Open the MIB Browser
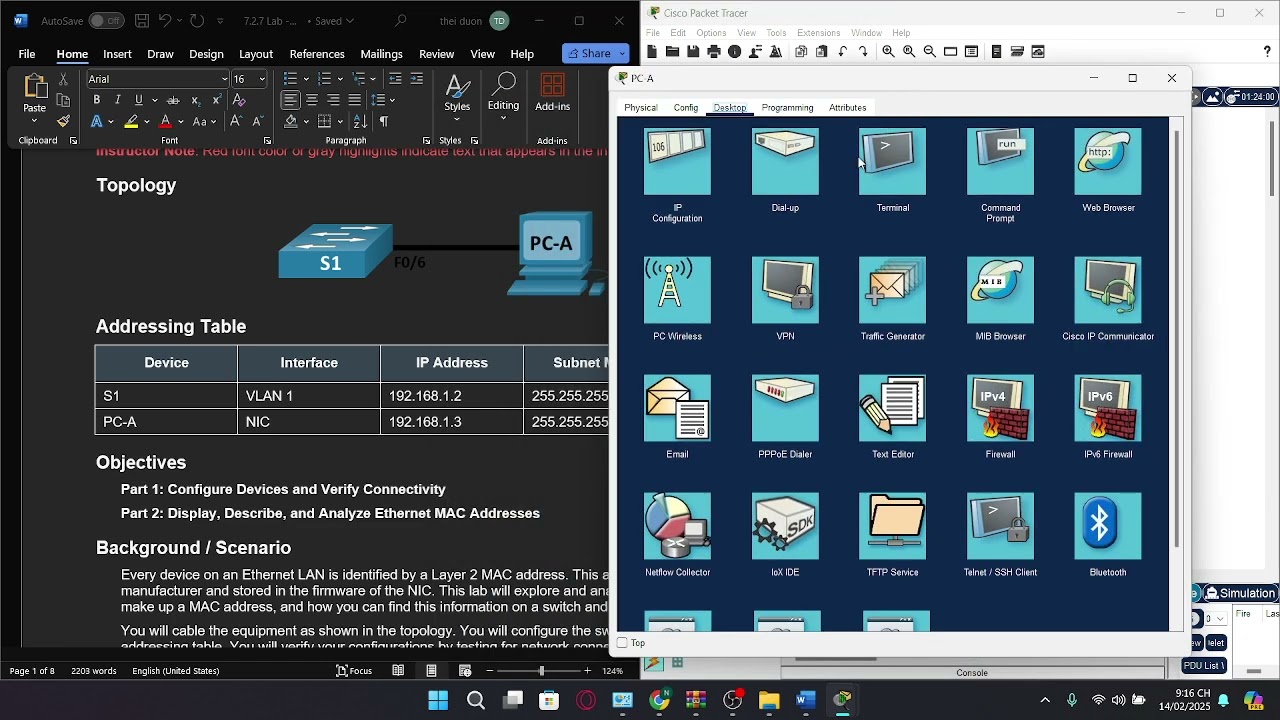This screenshot has width=1280, height=720. (1000, 290)
